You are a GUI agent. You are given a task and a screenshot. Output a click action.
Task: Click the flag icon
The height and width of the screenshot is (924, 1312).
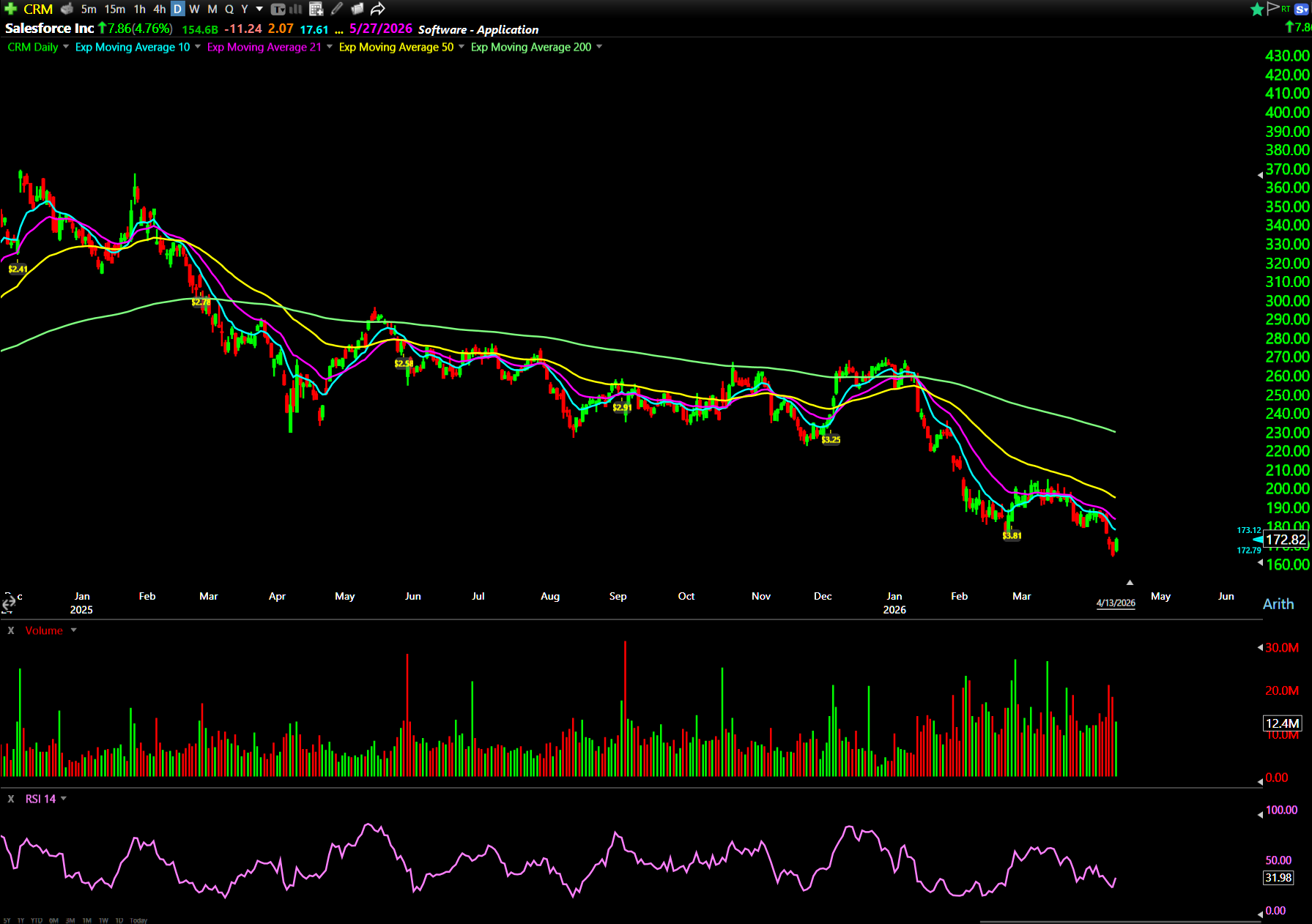click(1273, 8)
